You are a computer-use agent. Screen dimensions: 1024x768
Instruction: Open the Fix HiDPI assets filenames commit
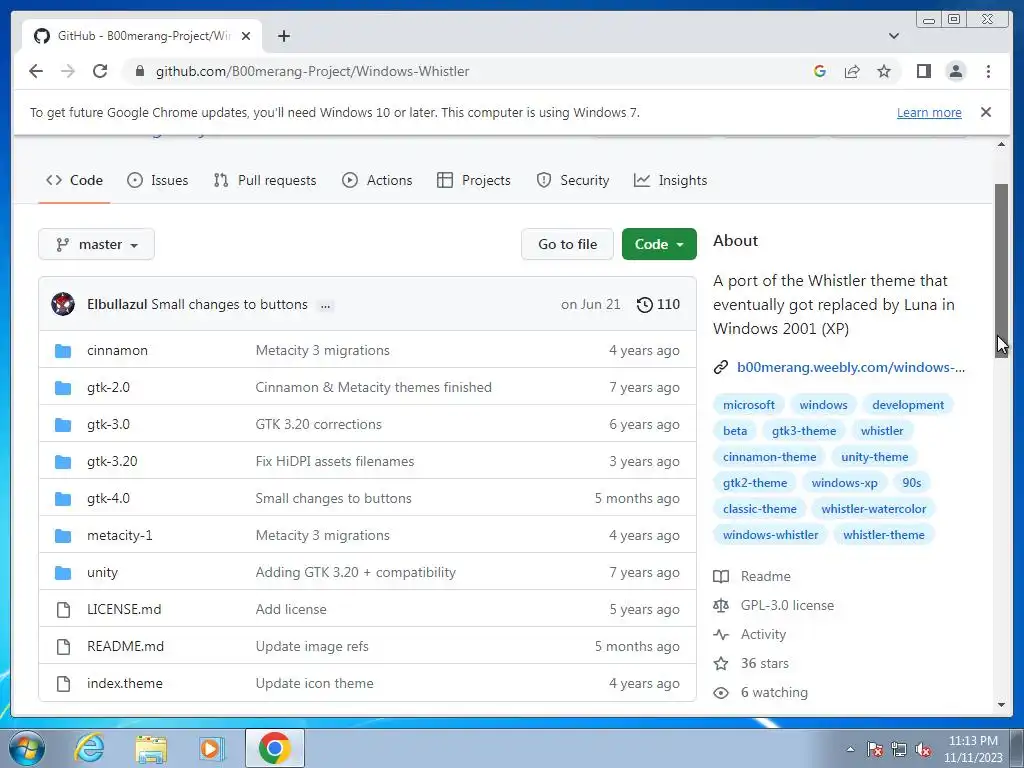click(335, 461)
